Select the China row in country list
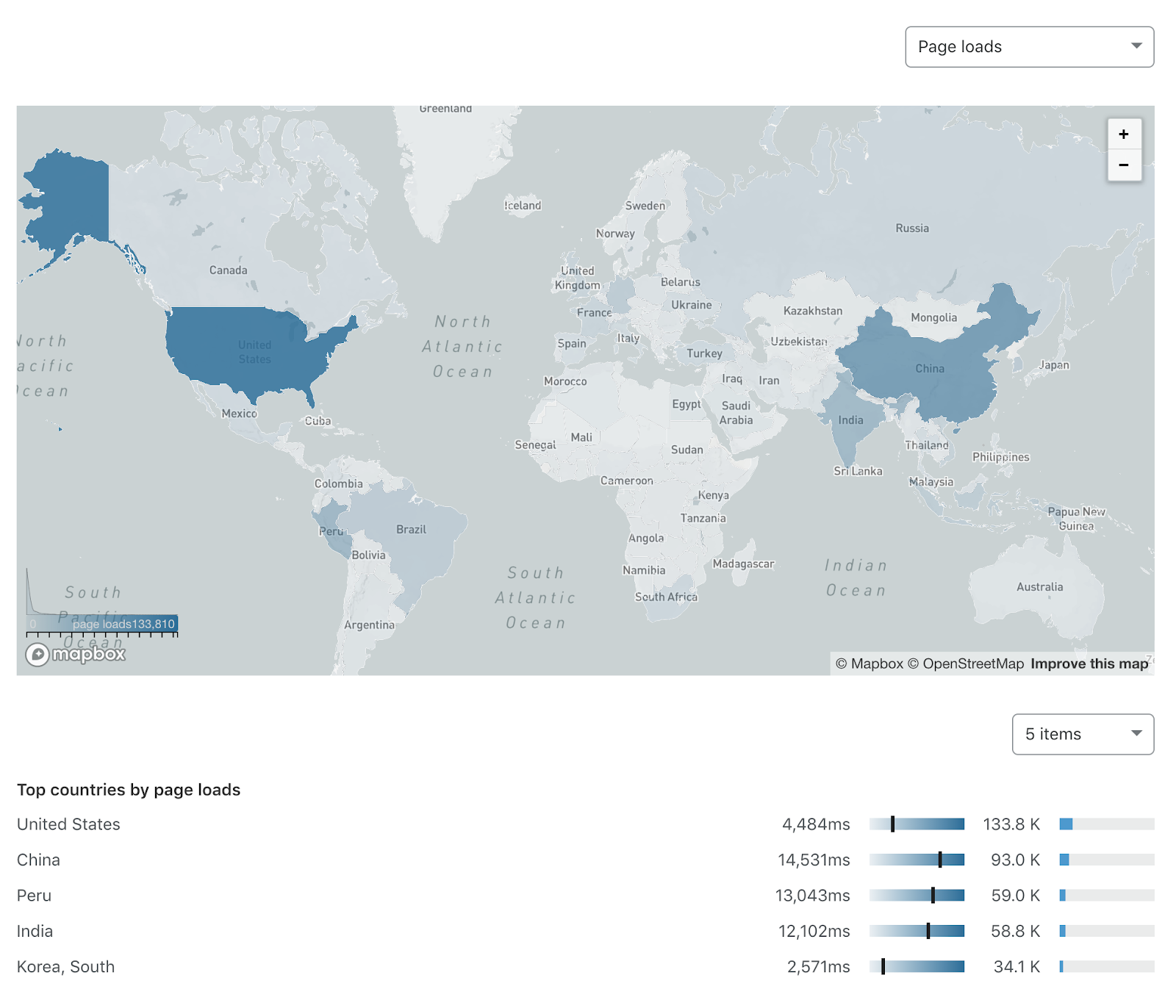This screenshot has height=1008, width=1176. tap(39, 860)
